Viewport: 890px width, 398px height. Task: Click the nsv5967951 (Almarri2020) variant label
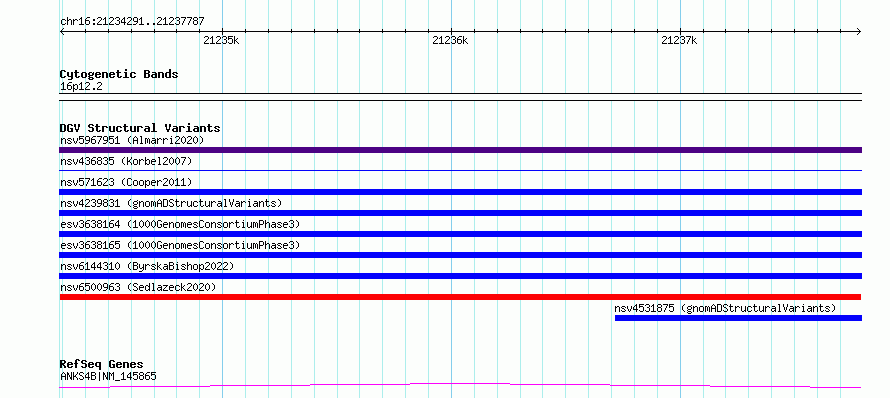[x=132, y=140]
